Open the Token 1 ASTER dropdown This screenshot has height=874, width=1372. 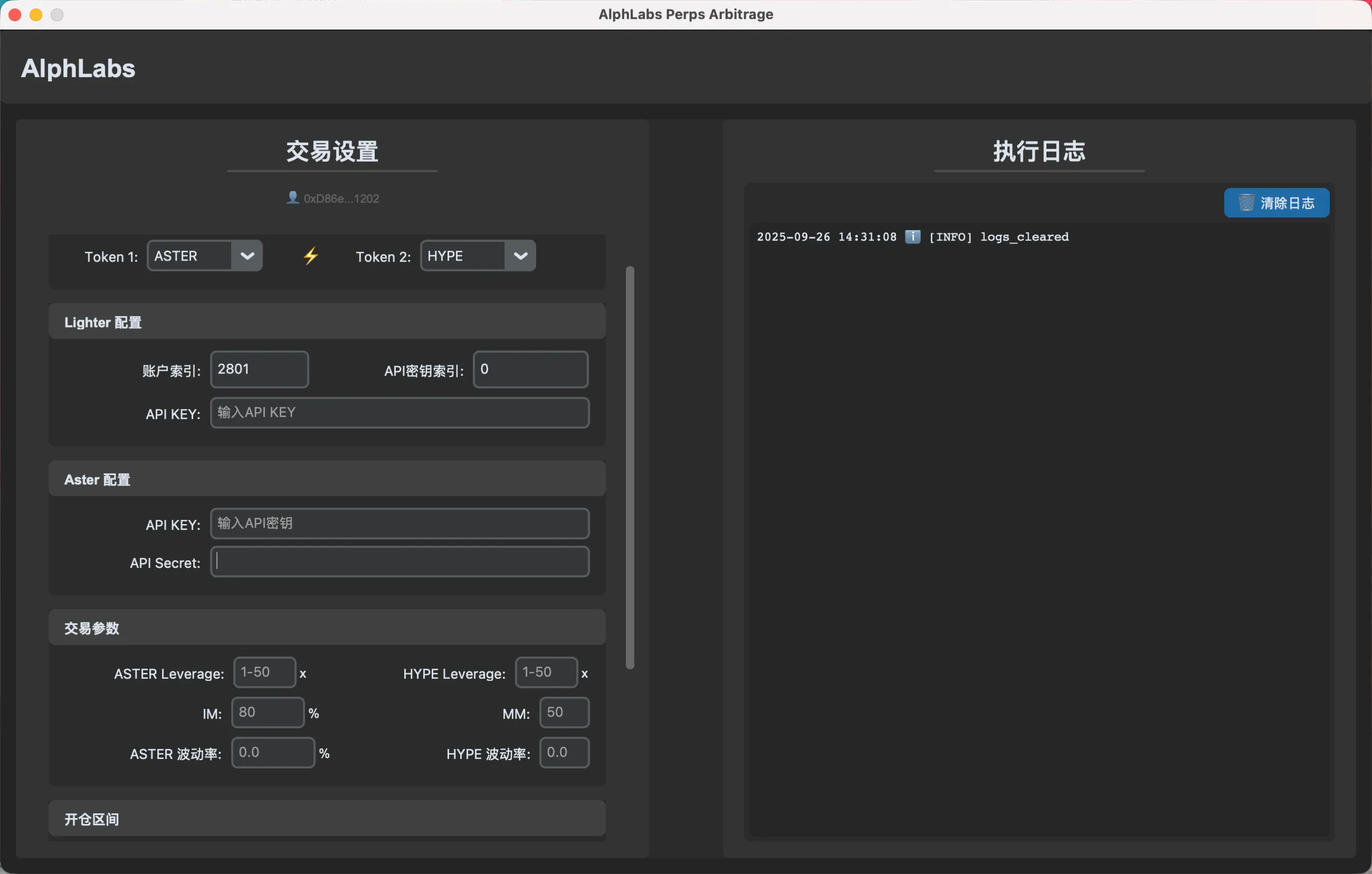point(204,256)
